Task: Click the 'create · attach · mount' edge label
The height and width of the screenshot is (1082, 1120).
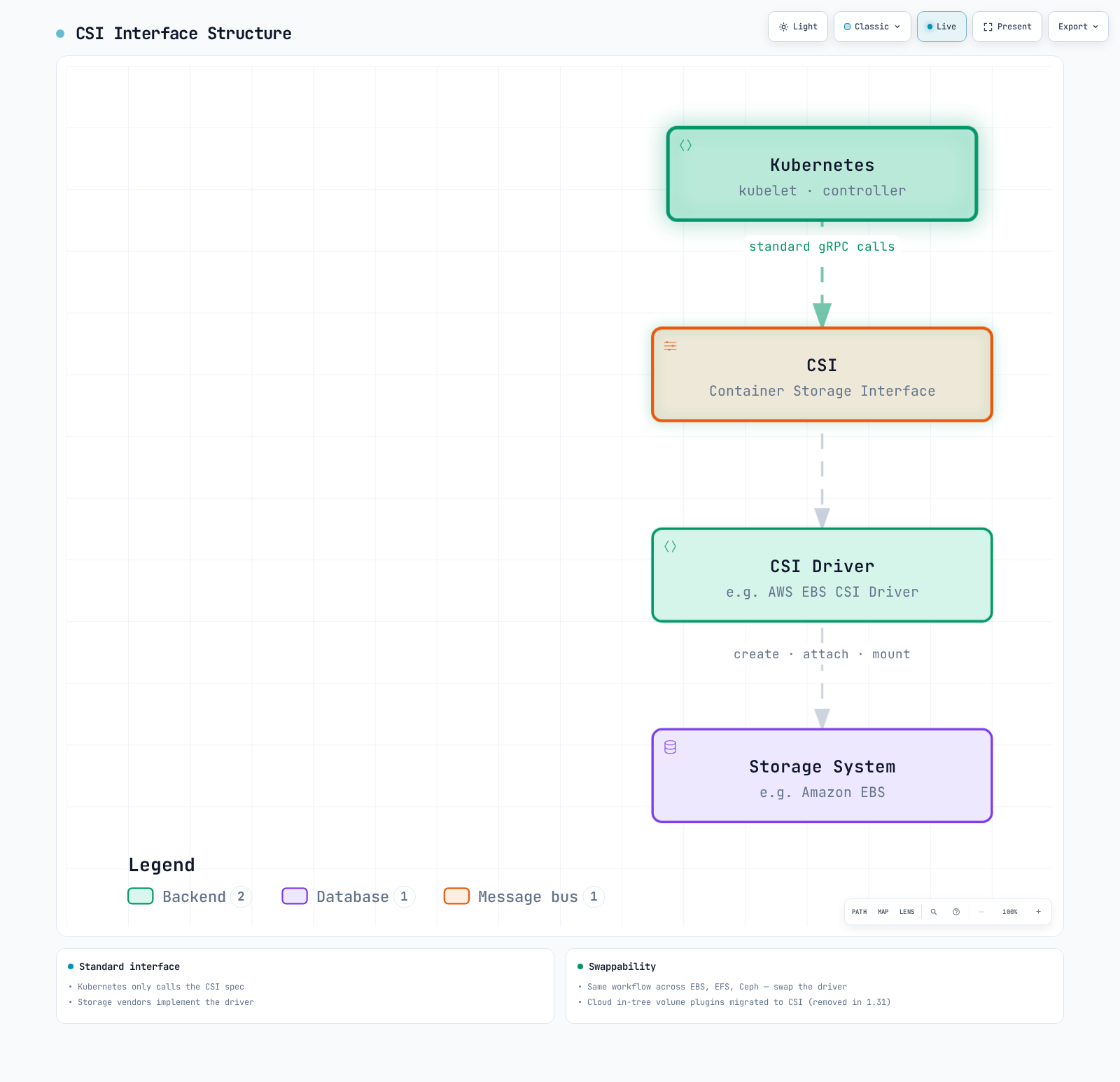Action: click(822, 654)
